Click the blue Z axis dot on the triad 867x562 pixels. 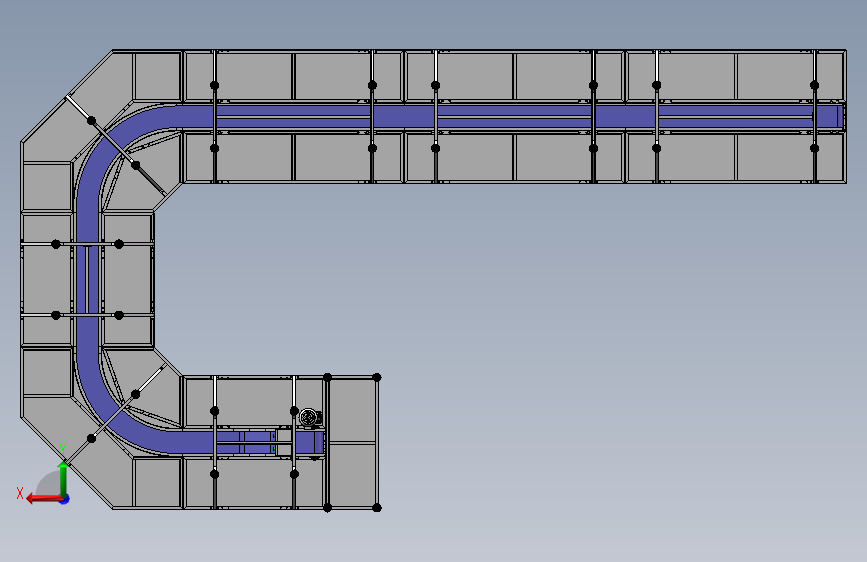pyautogui.click(x=65, y=499)
